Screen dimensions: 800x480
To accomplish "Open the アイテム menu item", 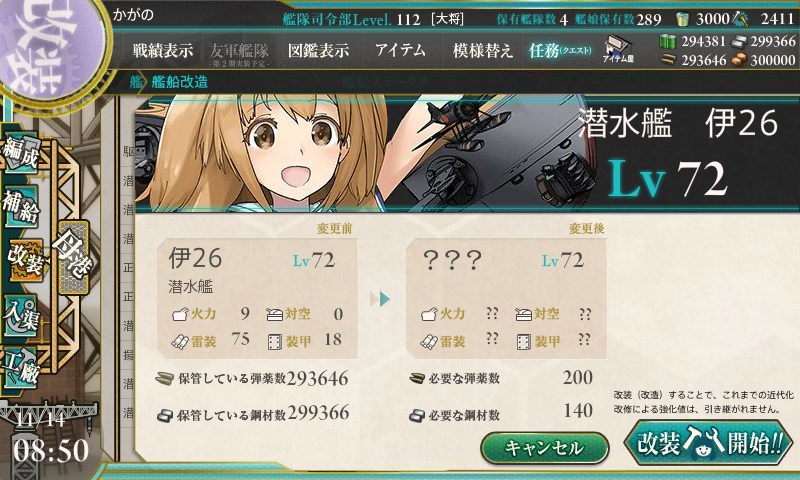I will [401, 50].
